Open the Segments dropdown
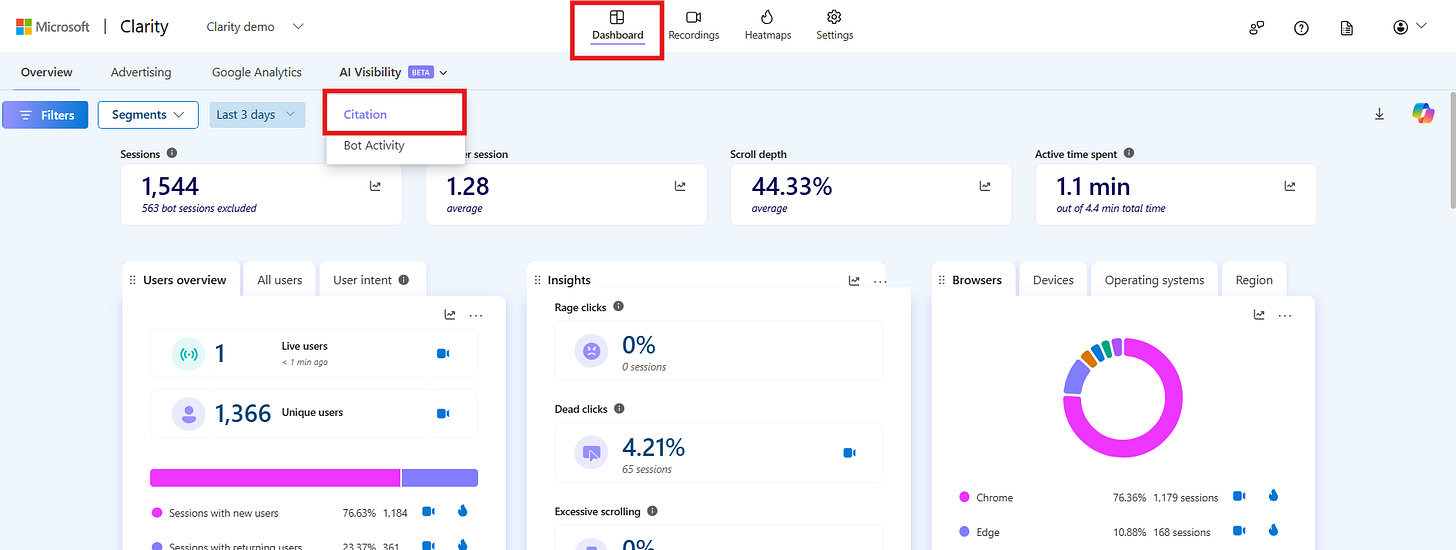Viewport: 1456px width, 550px height. [148, 115]
